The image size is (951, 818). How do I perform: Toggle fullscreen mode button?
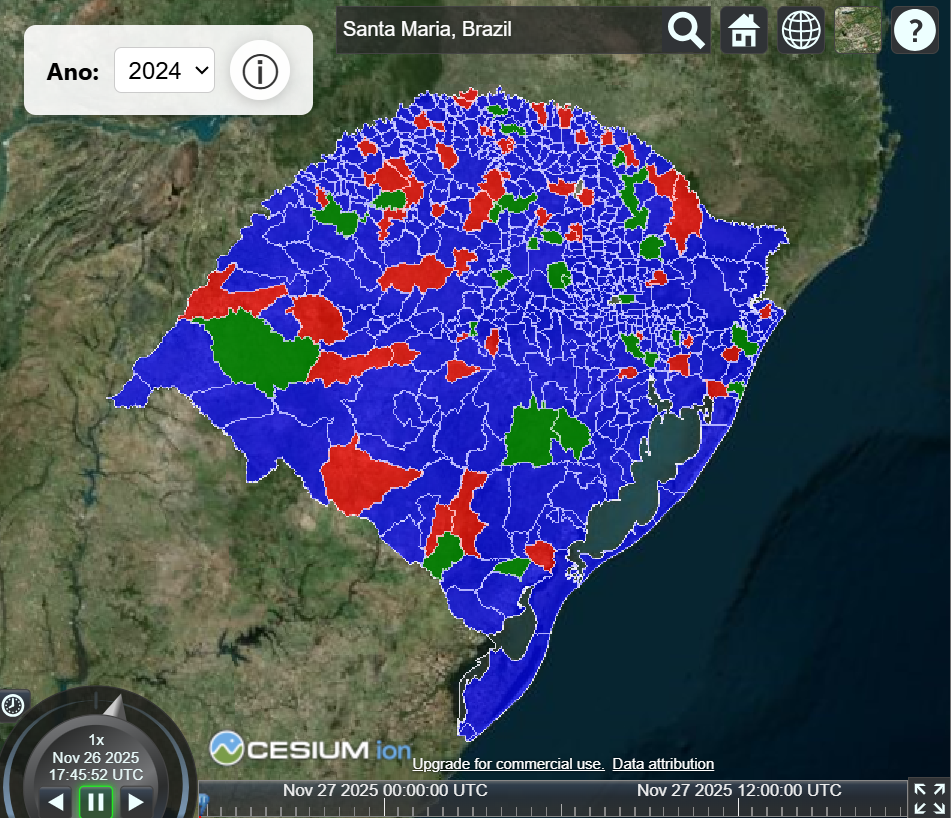pyautogui.click(x=929, y=799)
